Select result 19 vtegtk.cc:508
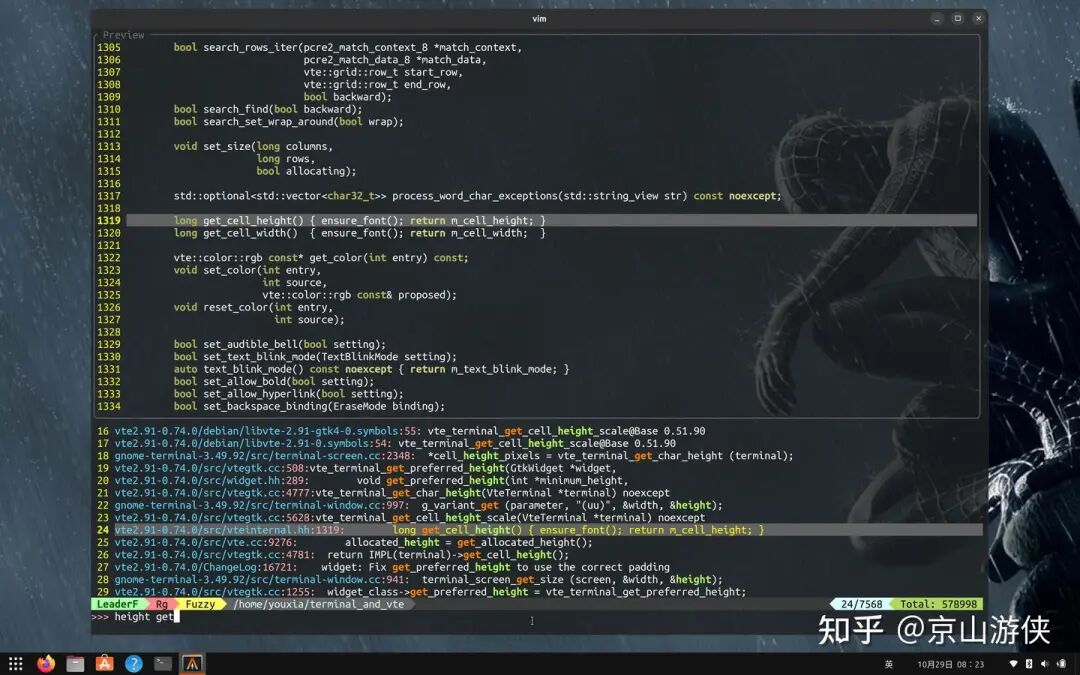 click(357, 468)
